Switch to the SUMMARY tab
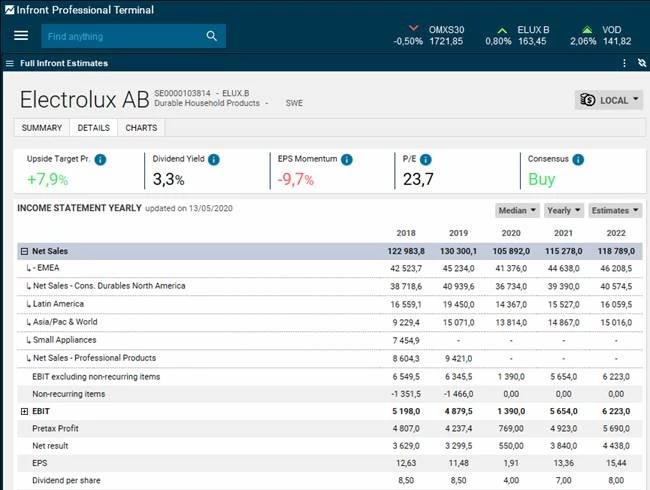 point(42,128)
